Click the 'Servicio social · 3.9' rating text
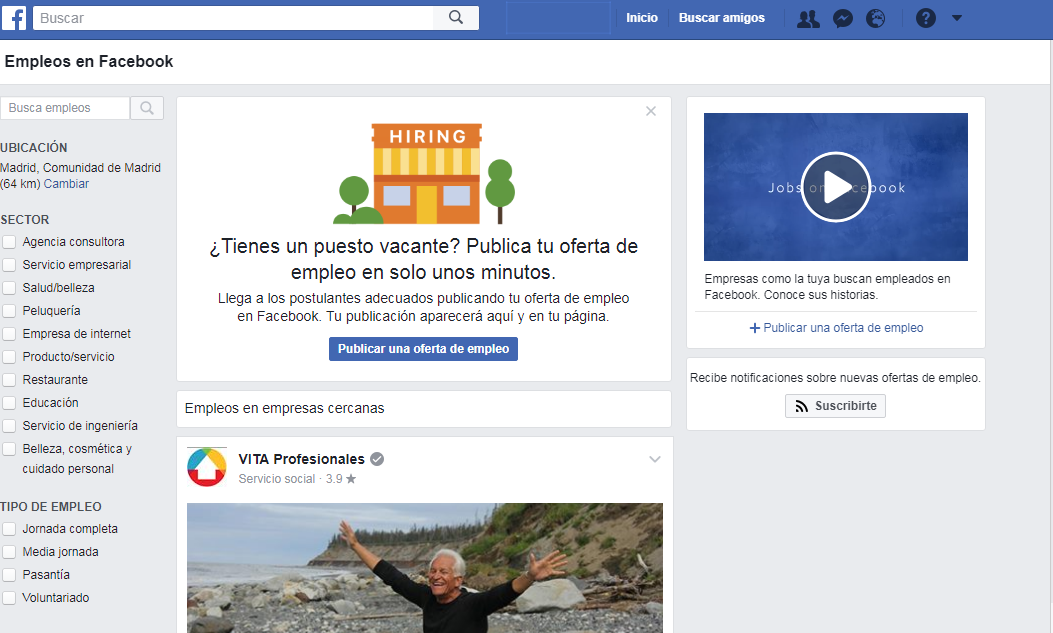The width and height of the screenshot is (1053, 633). [297, 479]
